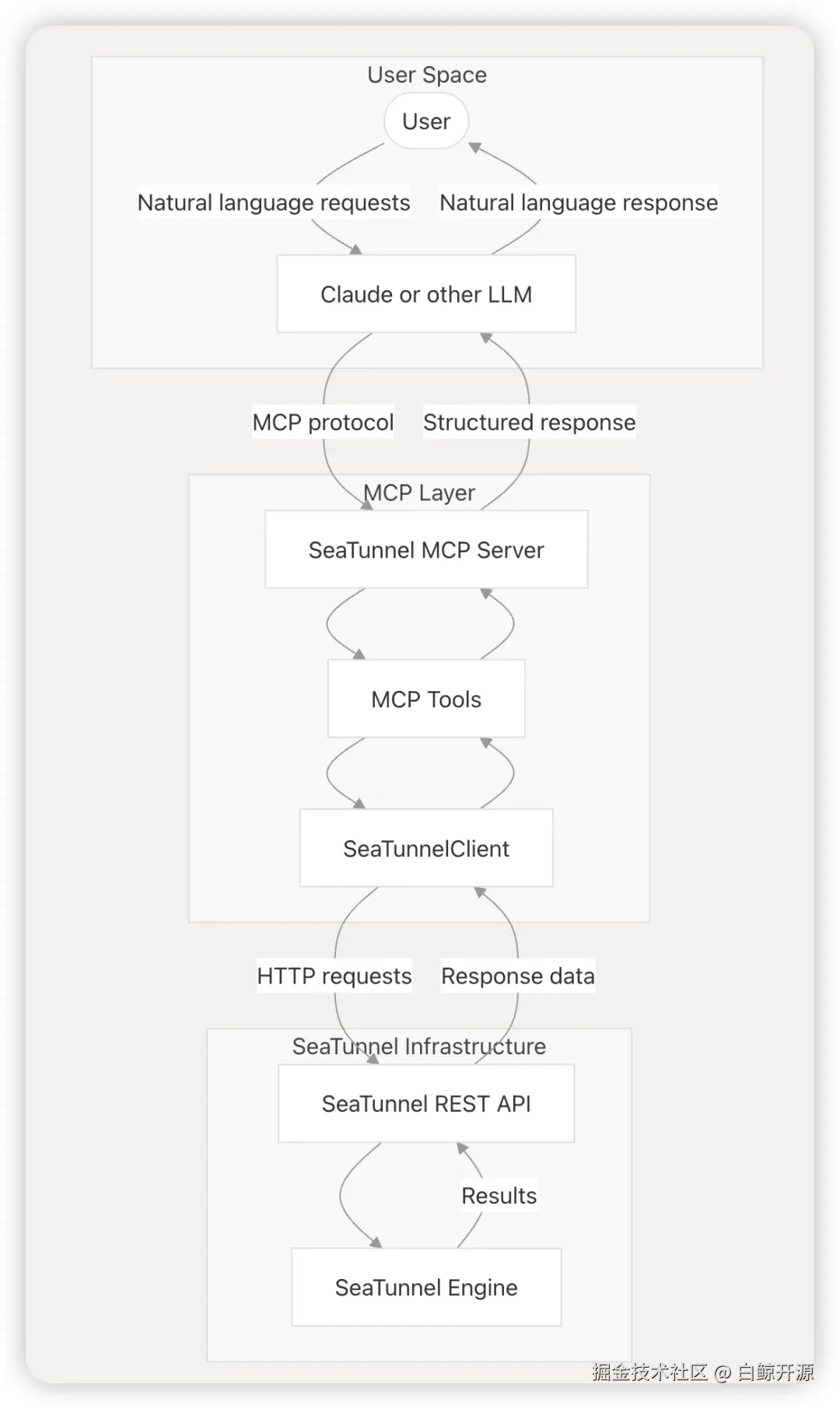Image resolution: width=840 pixels, height=1409 pixels.
Task: Select the MCP Layer group title
Action: tap(419, 492)
